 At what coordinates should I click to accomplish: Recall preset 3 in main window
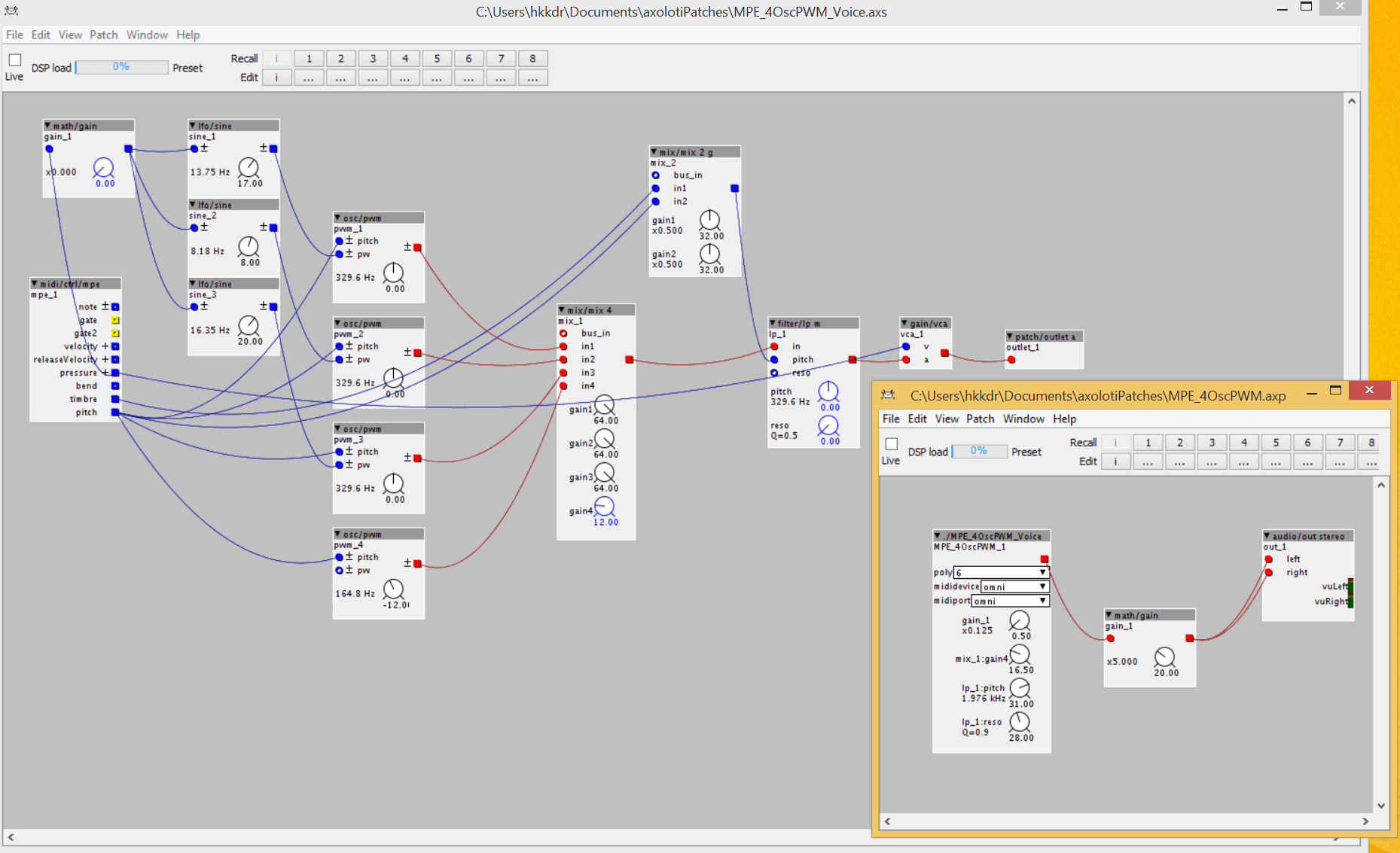point(373,59)
